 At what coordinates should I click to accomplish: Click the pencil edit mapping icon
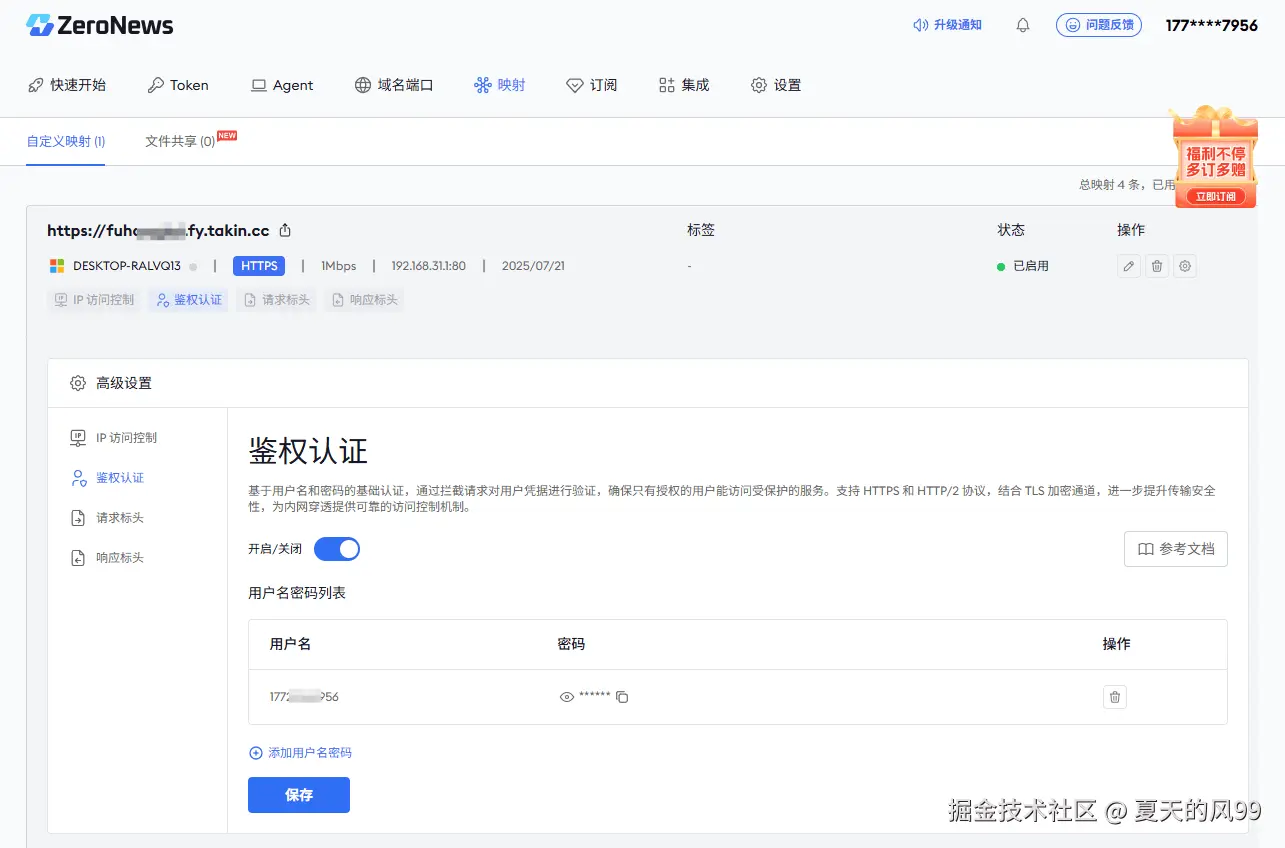pyautogui.click(x=1129, y=266)
